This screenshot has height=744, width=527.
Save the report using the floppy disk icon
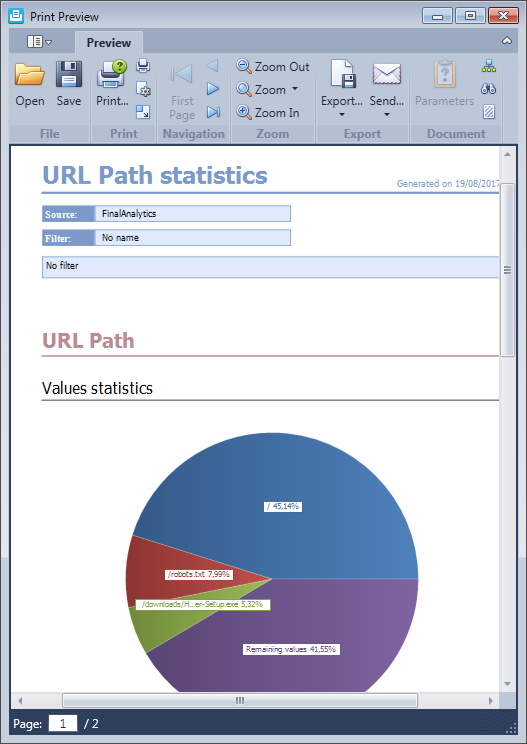69,83
